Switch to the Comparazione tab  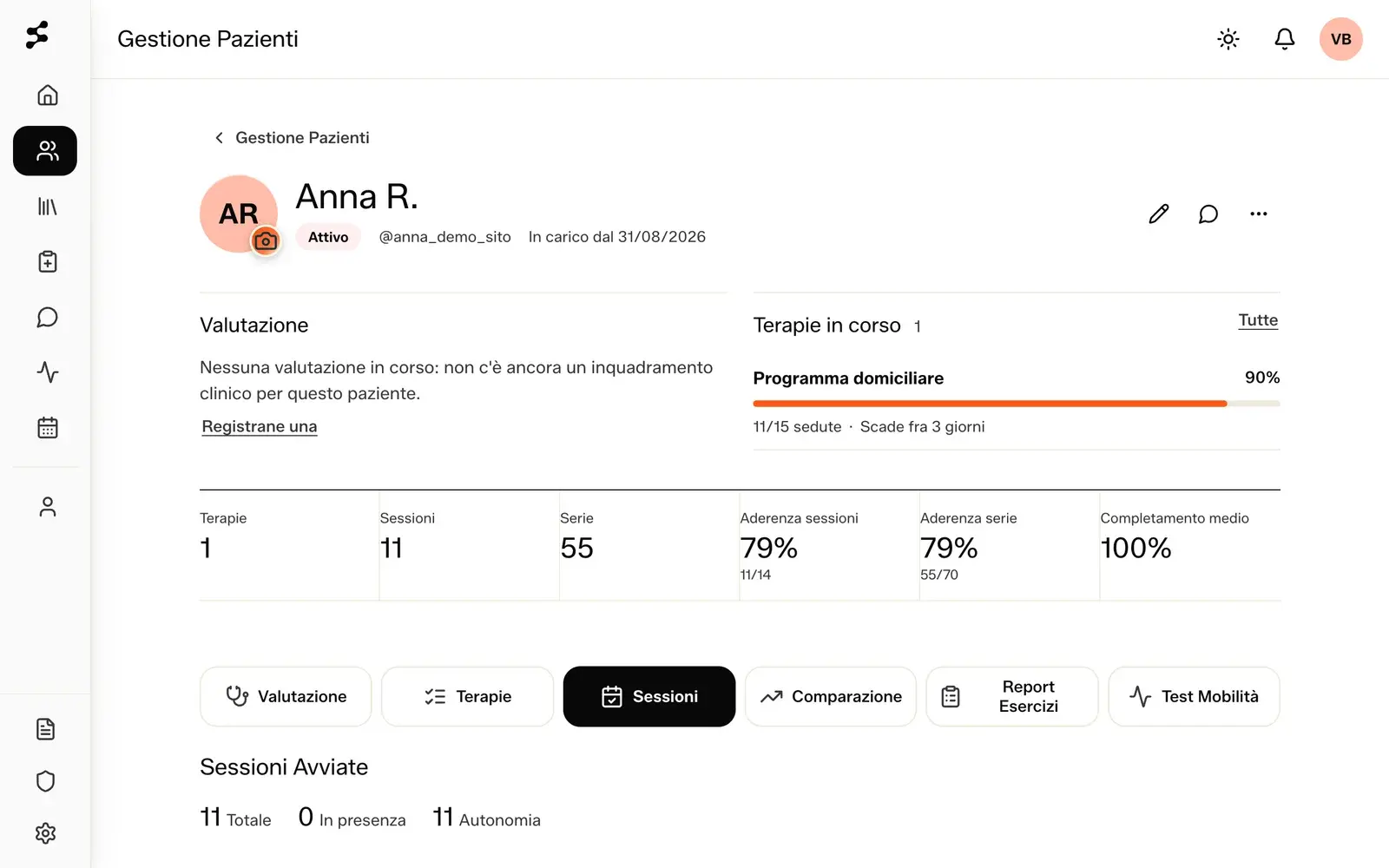pyautogui.click(x=831, y=696)
